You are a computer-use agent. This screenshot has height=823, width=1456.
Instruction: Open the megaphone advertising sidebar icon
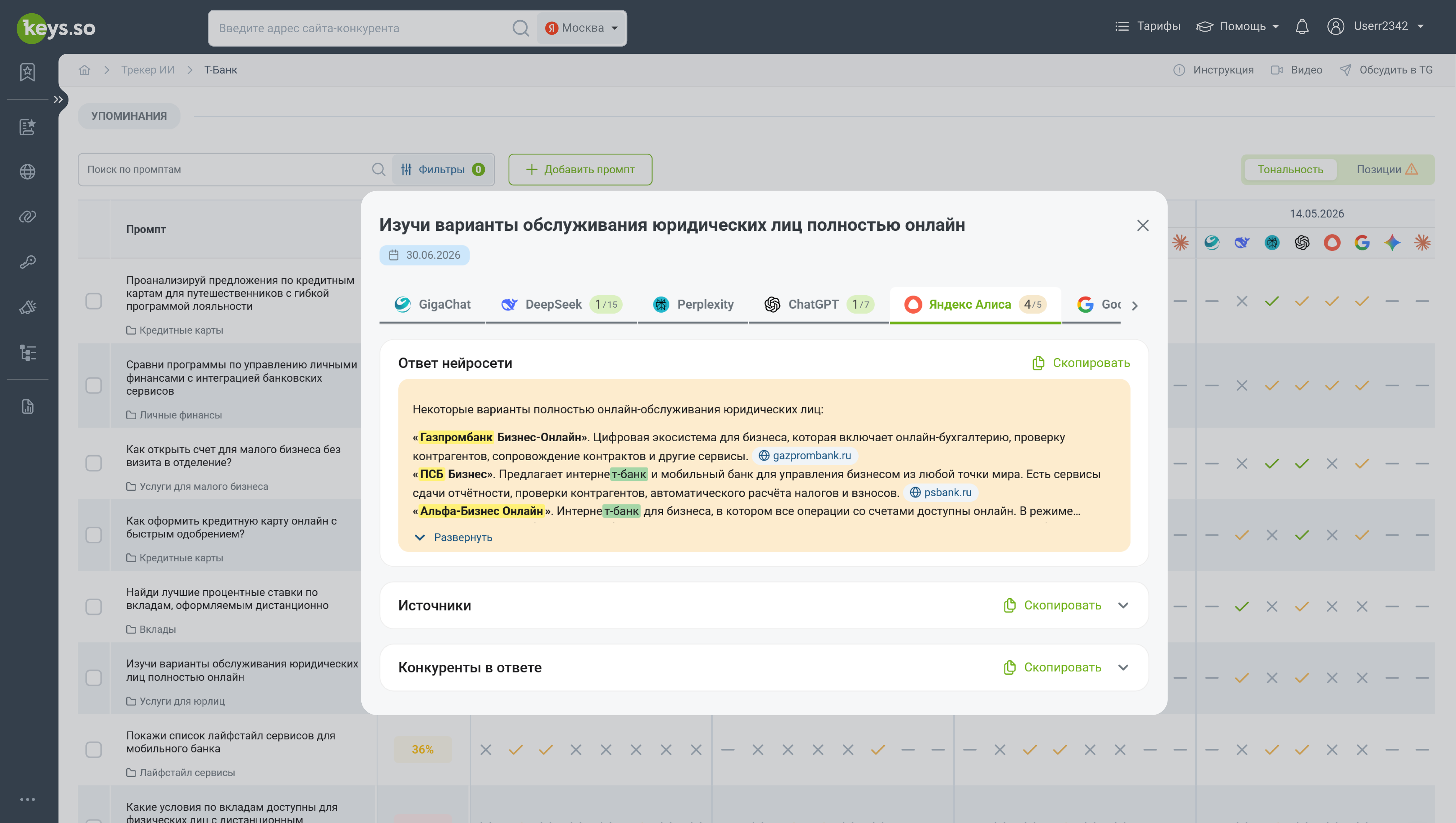point(27,308)
